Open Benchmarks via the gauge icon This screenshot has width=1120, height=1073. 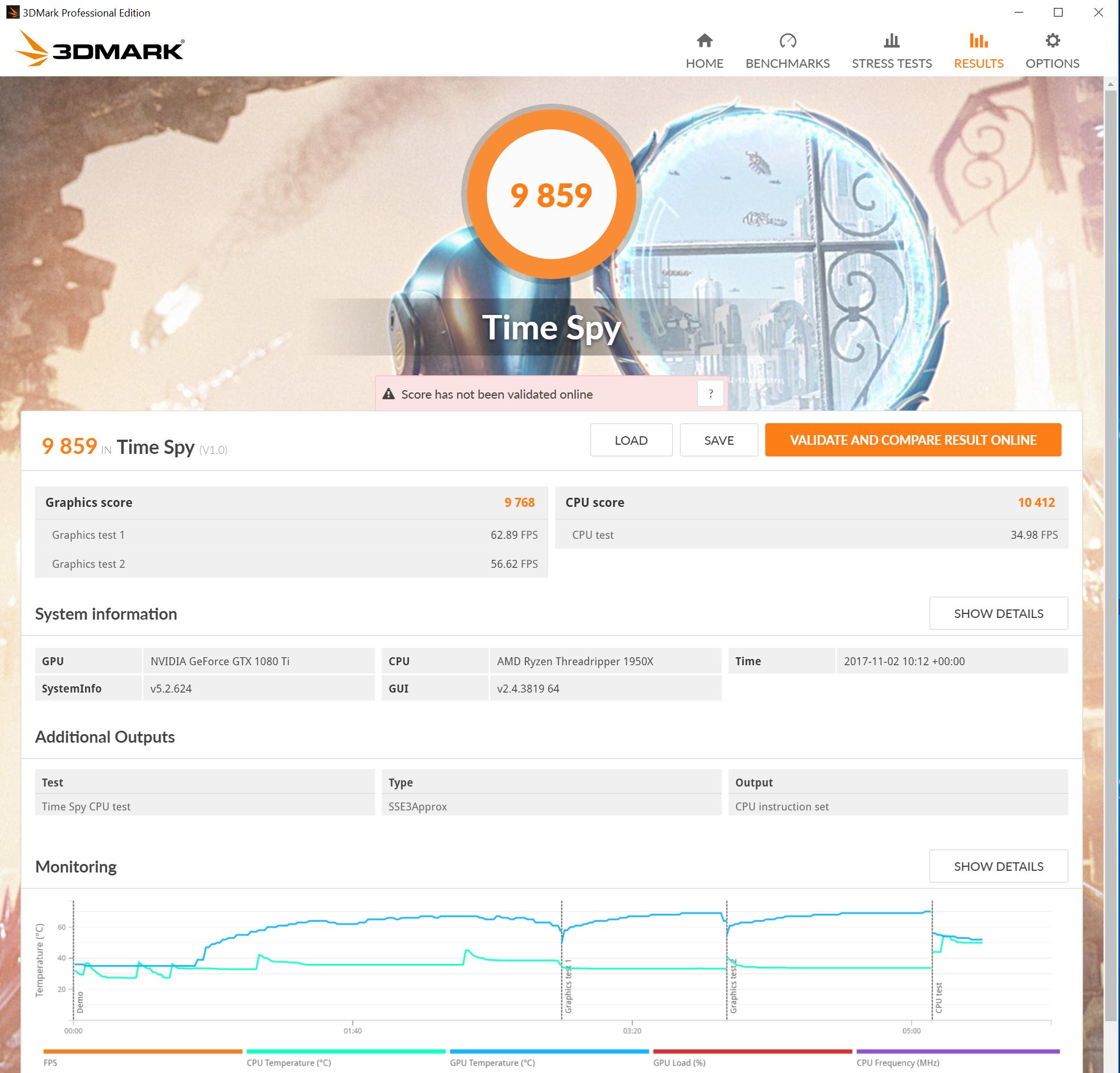[x=787, y=40]
